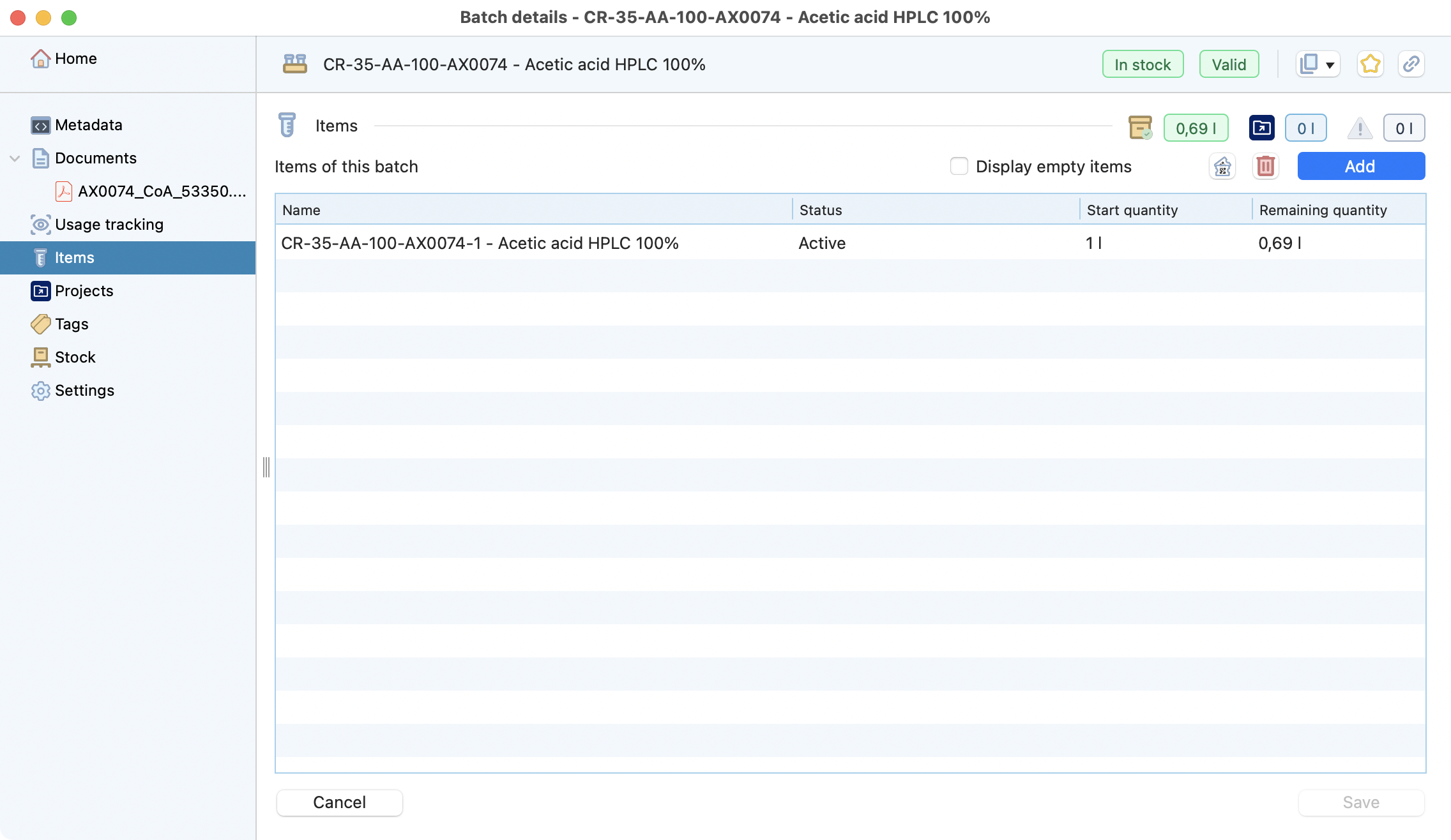The width and height of the screenshot is (1451, 840).
Task: Mark batch as favorite with star icon
Action: coord(1370,64)
